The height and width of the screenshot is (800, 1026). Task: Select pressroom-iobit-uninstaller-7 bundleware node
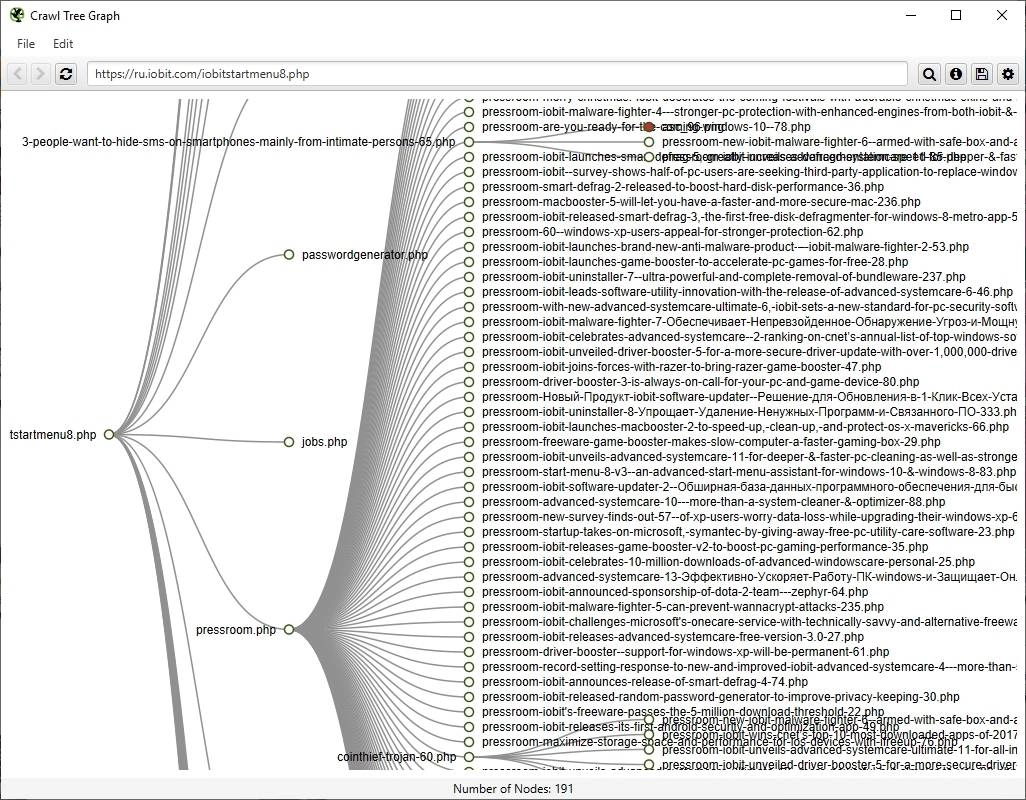pyautogui.click(x=469, y=277)
